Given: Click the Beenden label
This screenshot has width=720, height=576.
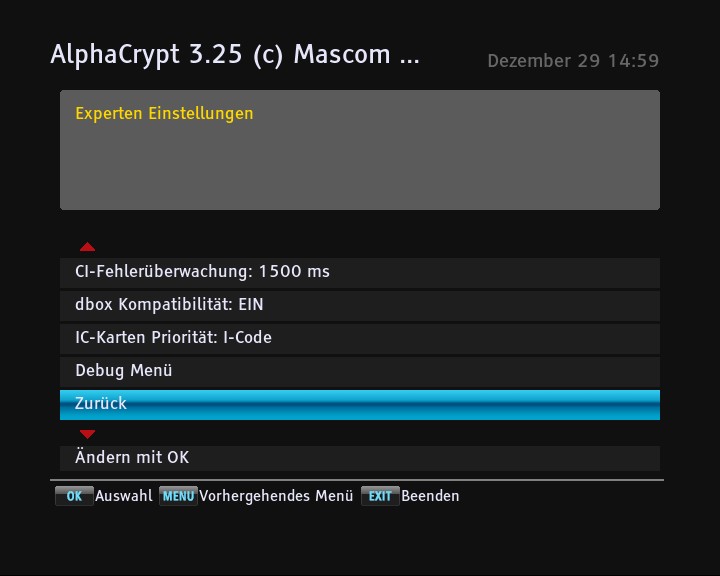Looking at the screenshot, I should coord(430,496).
